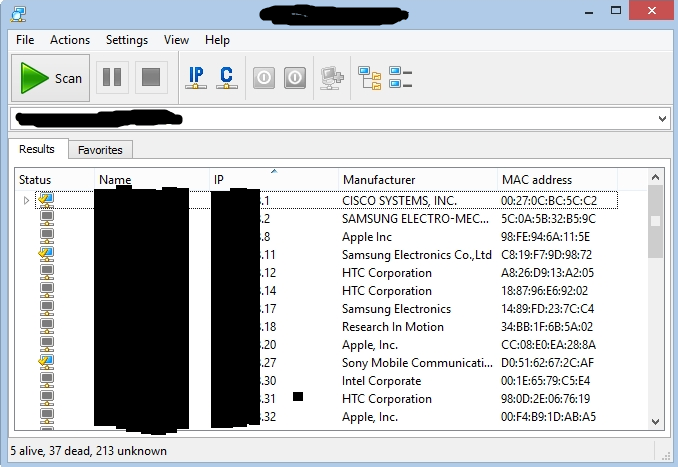
Task: Click MAC address 00:F4:B9:1D:AB:A5
Action: pos(548,417)
